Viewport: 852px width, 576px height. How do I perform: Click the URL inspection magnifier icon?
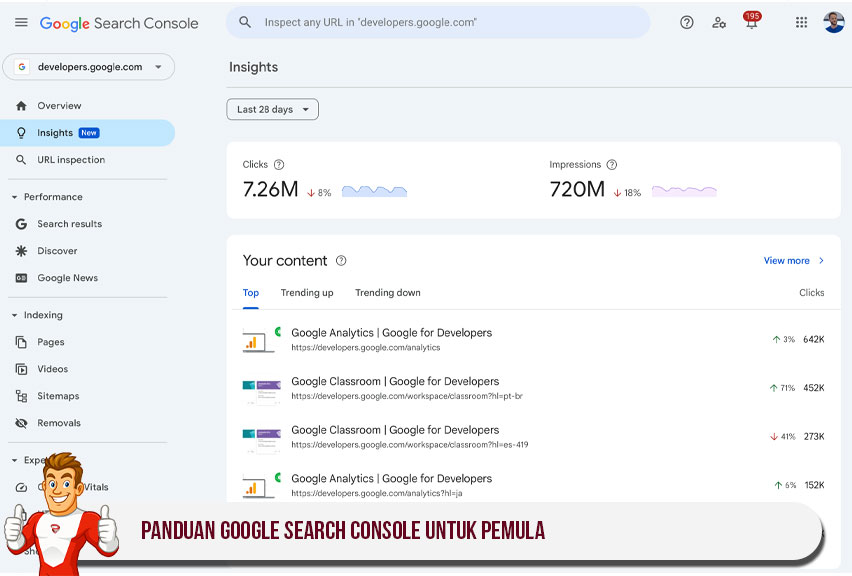click(x=21, y=160)
